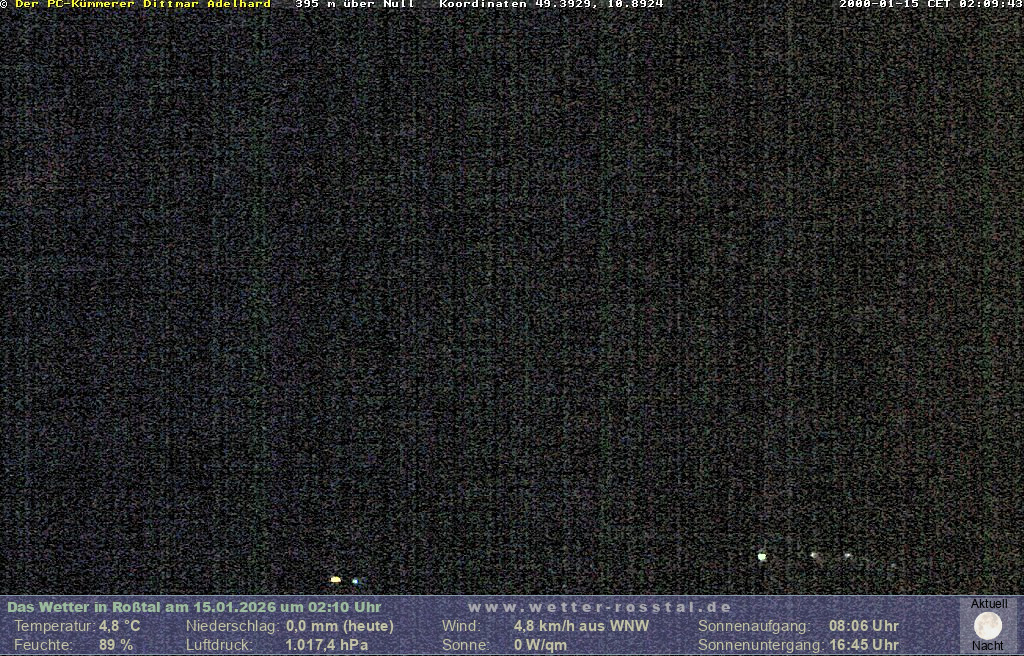The image size is (1024, 656).
Task: Open the www.wetter-rosstal.de link
Action: tap(600, 607)
